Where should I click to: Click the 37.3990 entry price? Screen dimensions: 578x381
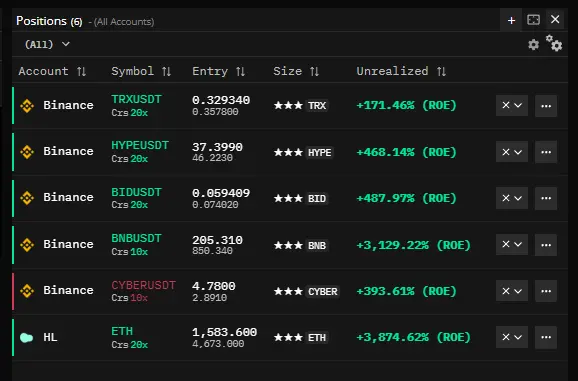coord(217,147)
